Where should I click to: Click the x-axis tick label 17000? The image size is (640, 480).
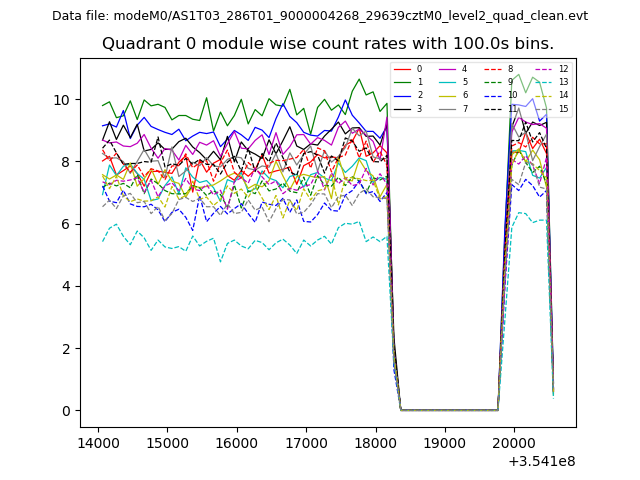[x=306, y=442]
